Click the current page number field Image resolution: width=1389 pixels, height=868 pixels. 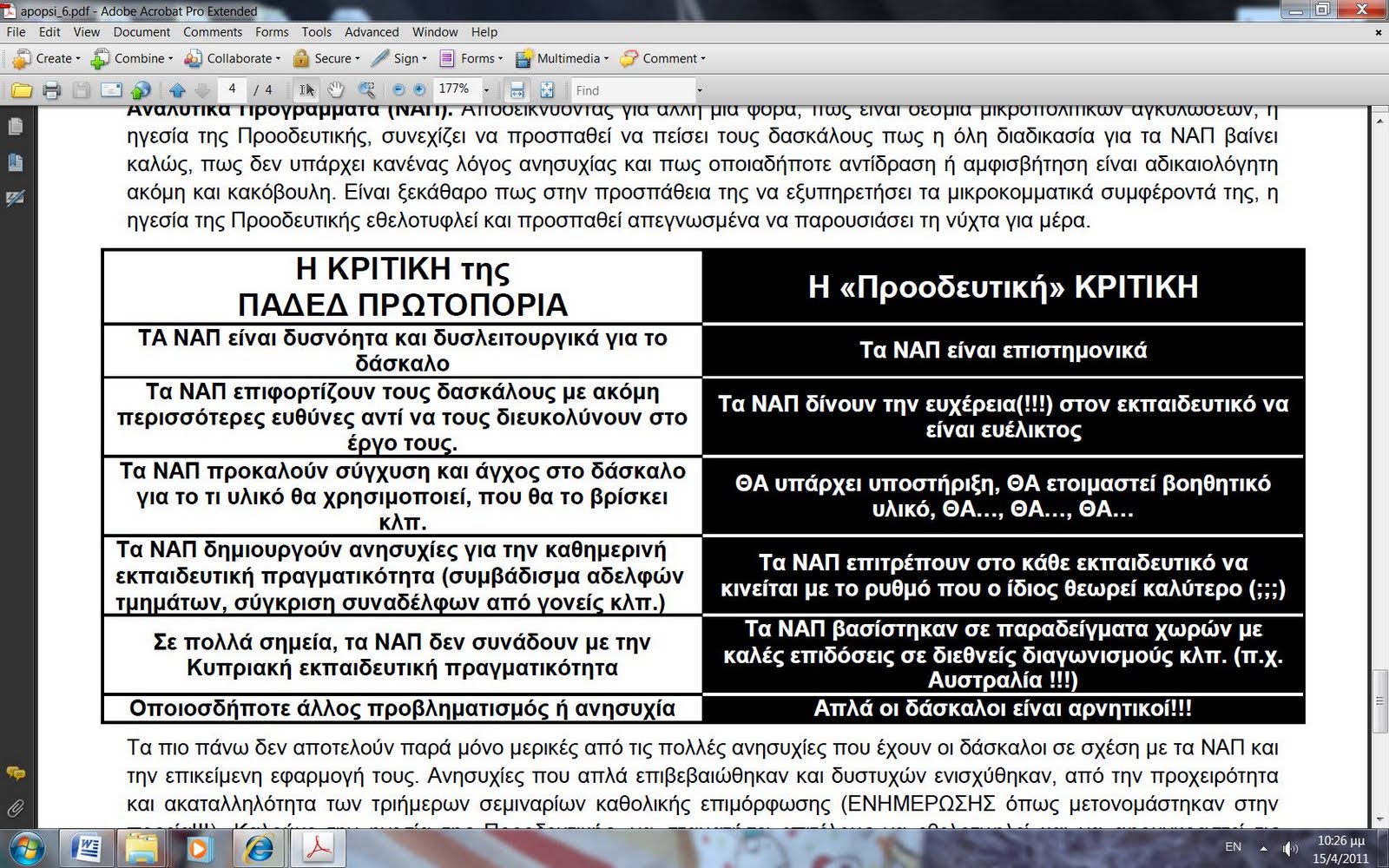point(232,89)
